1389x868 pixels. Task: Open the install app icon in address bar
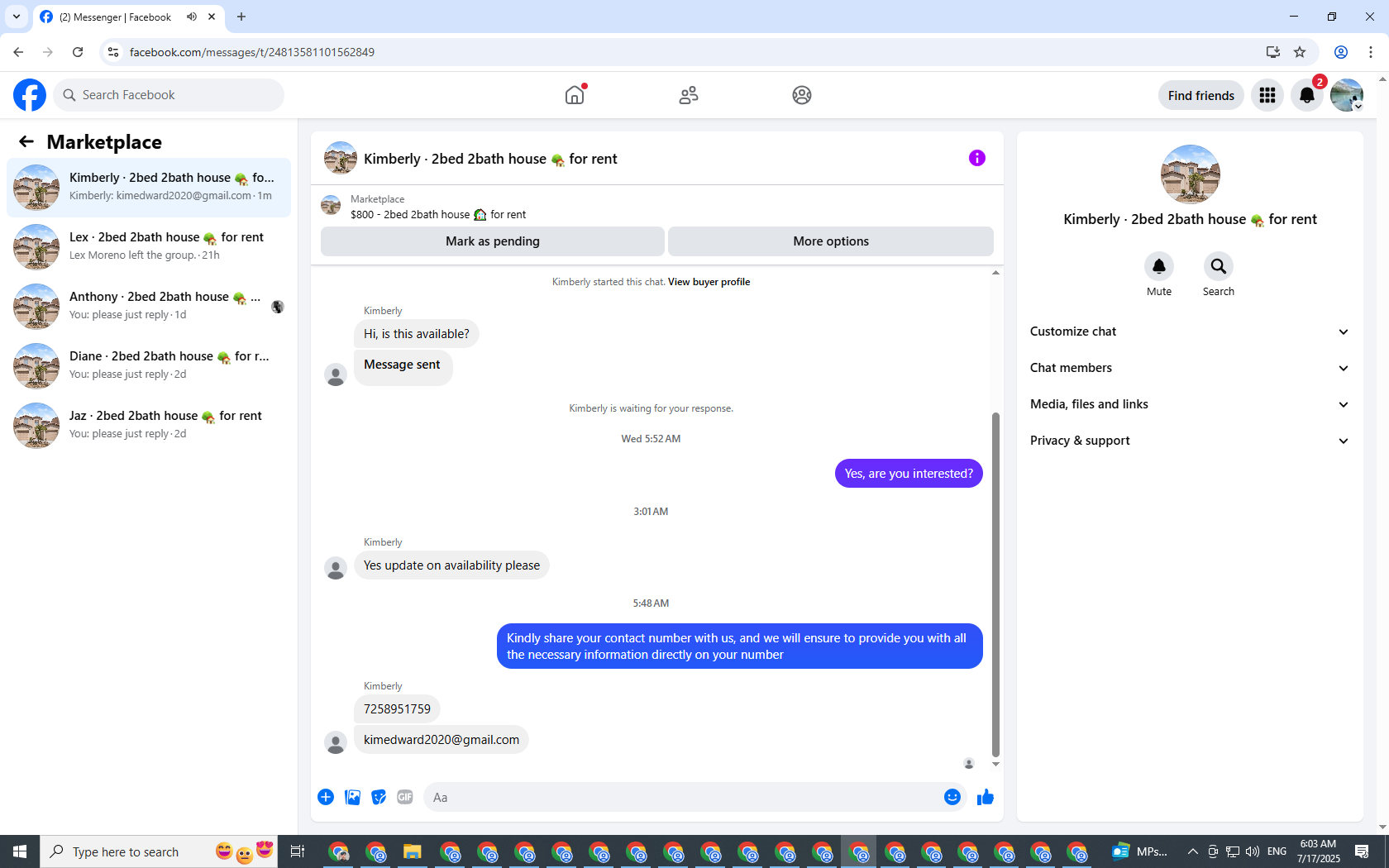(1272, 52)
